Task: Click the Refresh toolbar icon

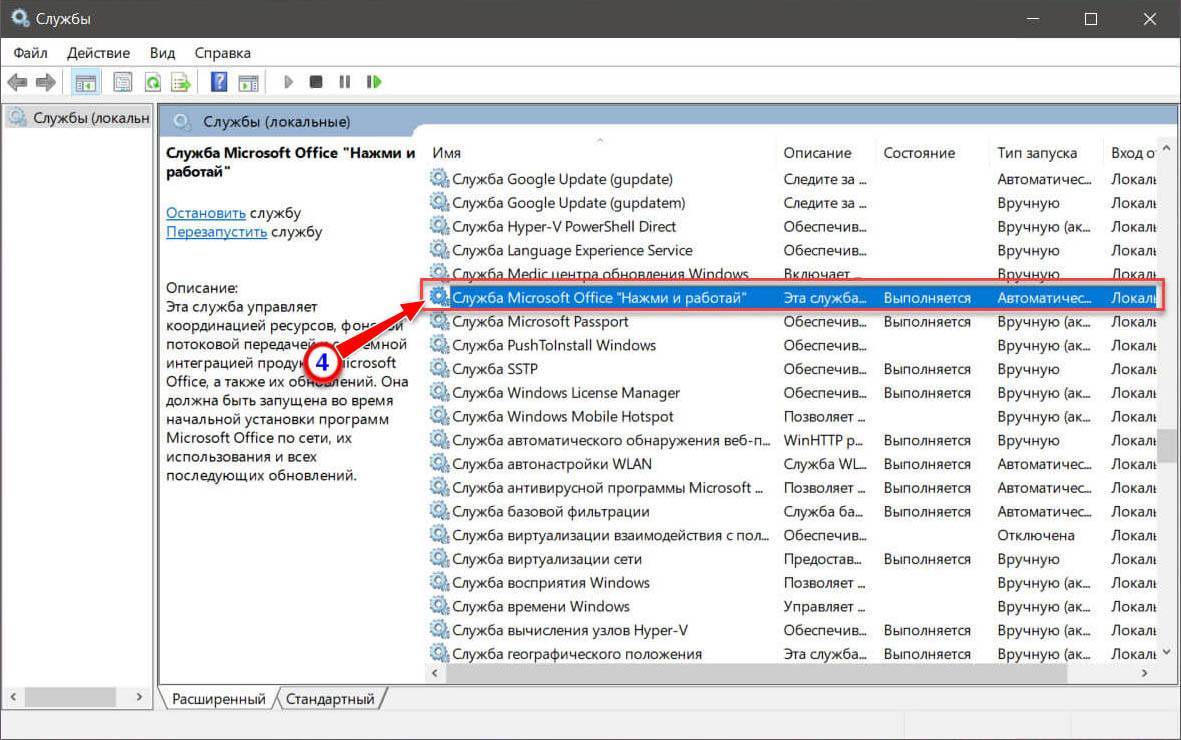Action: tap(153, 82)
